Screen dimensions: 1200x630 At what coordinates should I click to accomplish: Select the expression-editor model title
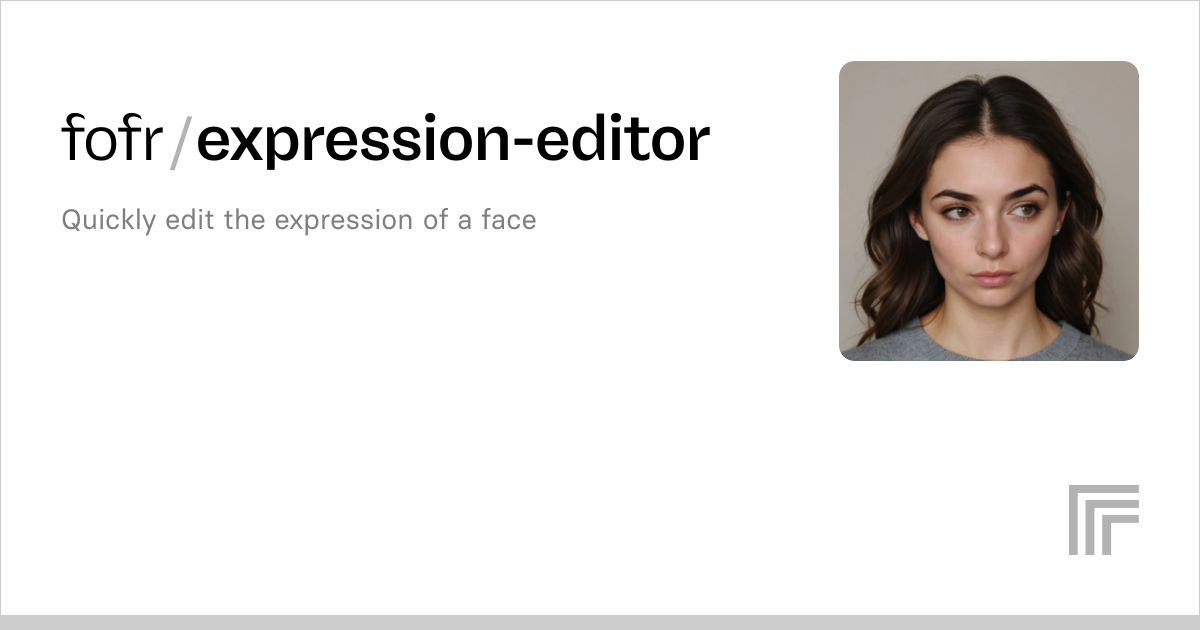click(x=453, y=141)
